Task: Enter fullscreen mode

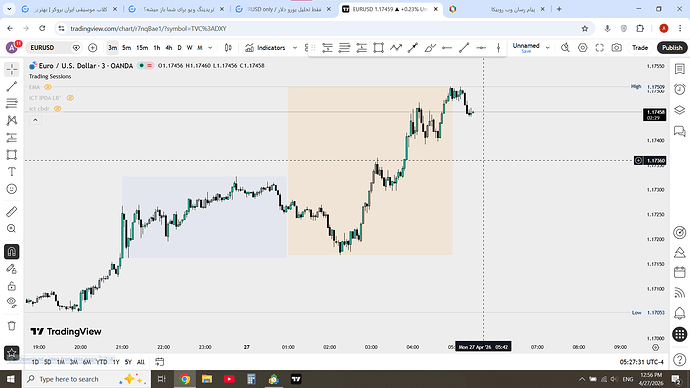Action: point(600,48)
